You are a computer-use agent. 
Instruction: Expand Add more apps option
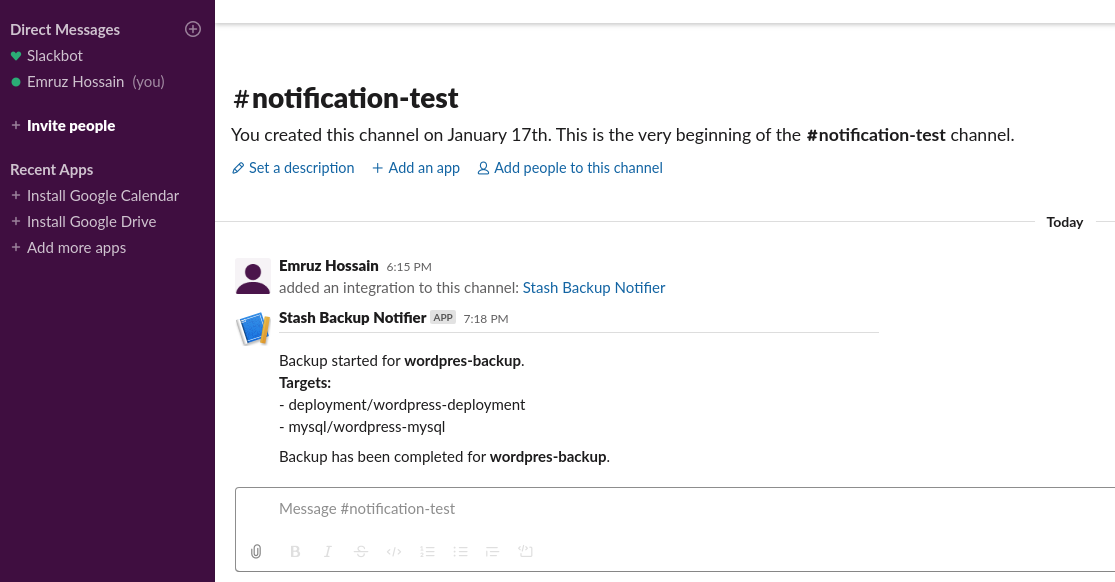tap(76, 248)
